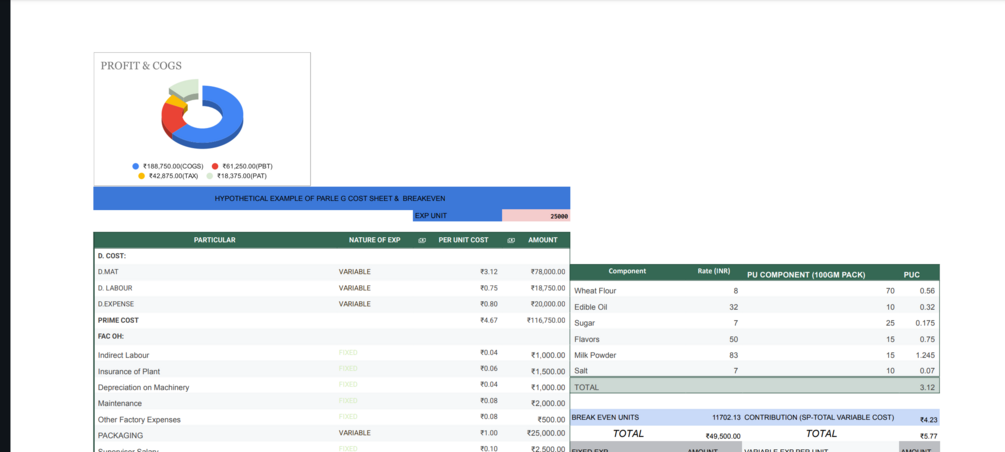The image size is (1005, 452).
Task: Select the Salt component row
Action: 755,371
